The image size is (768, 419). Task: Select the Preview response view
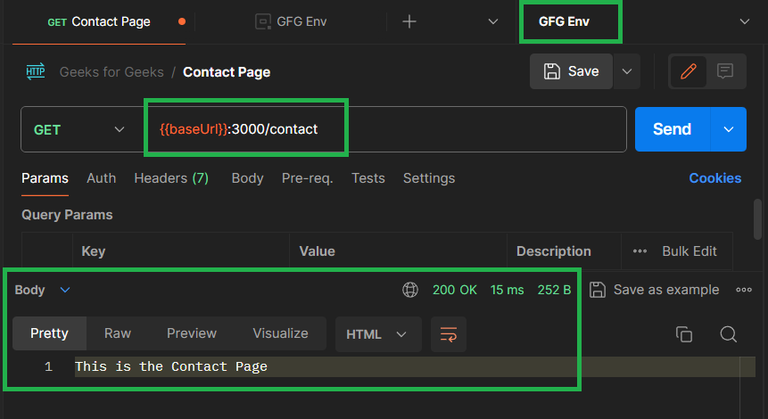pyautogui.click(x=192, y=333)
